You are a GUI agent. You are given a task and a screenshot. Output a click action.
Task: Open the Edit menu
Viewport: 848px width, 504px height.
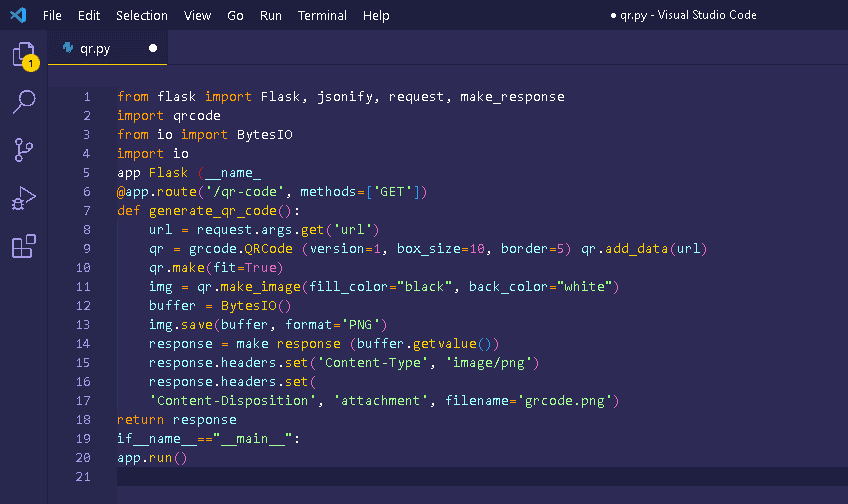[89, 16]
